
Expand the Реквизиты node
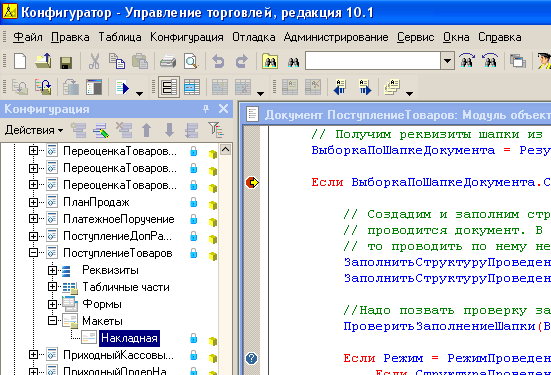point(52,270)
